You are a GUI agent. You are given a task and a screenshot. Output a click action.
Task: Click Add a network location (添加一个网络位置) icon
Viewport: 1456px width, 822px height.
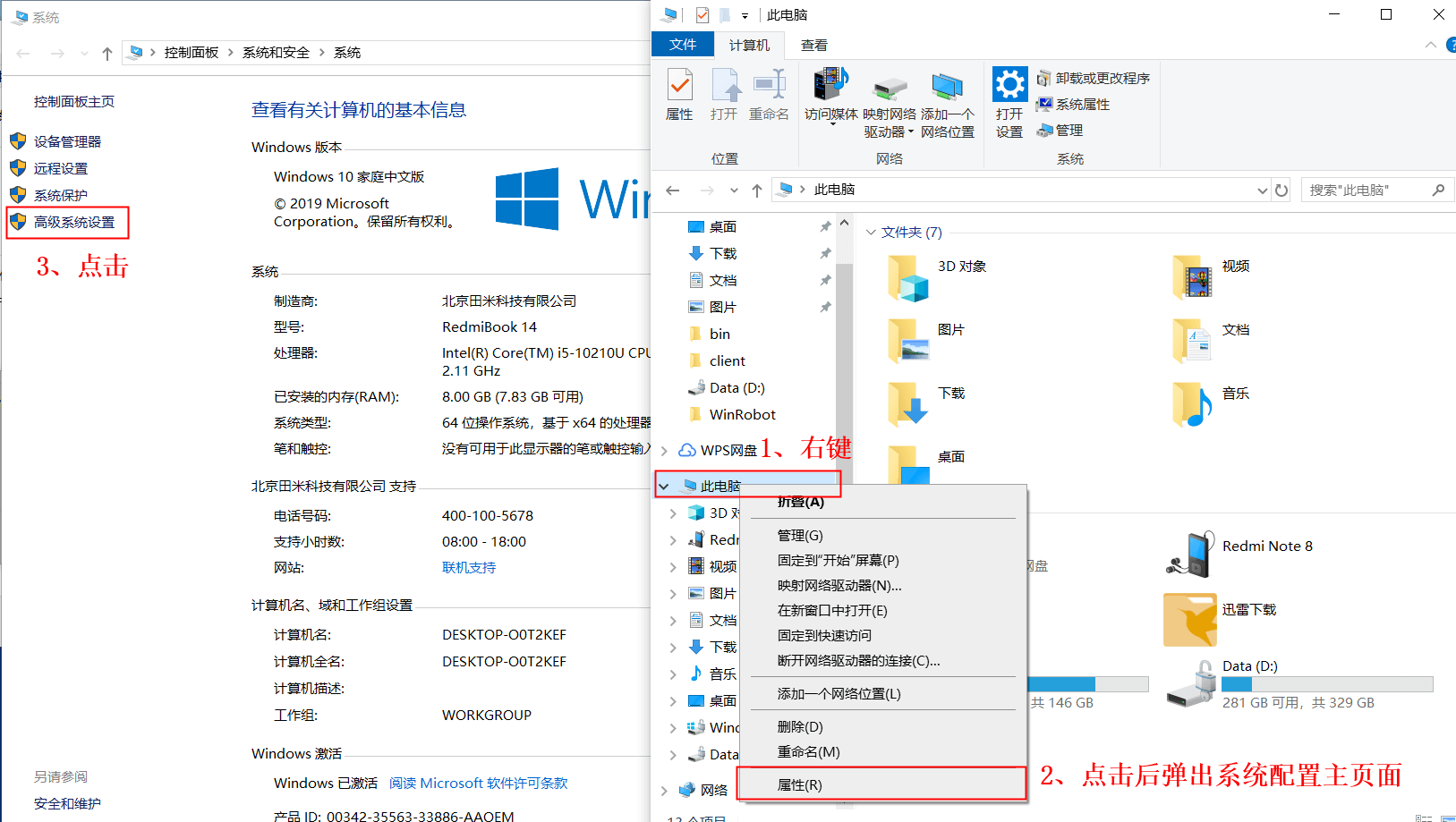948,105
